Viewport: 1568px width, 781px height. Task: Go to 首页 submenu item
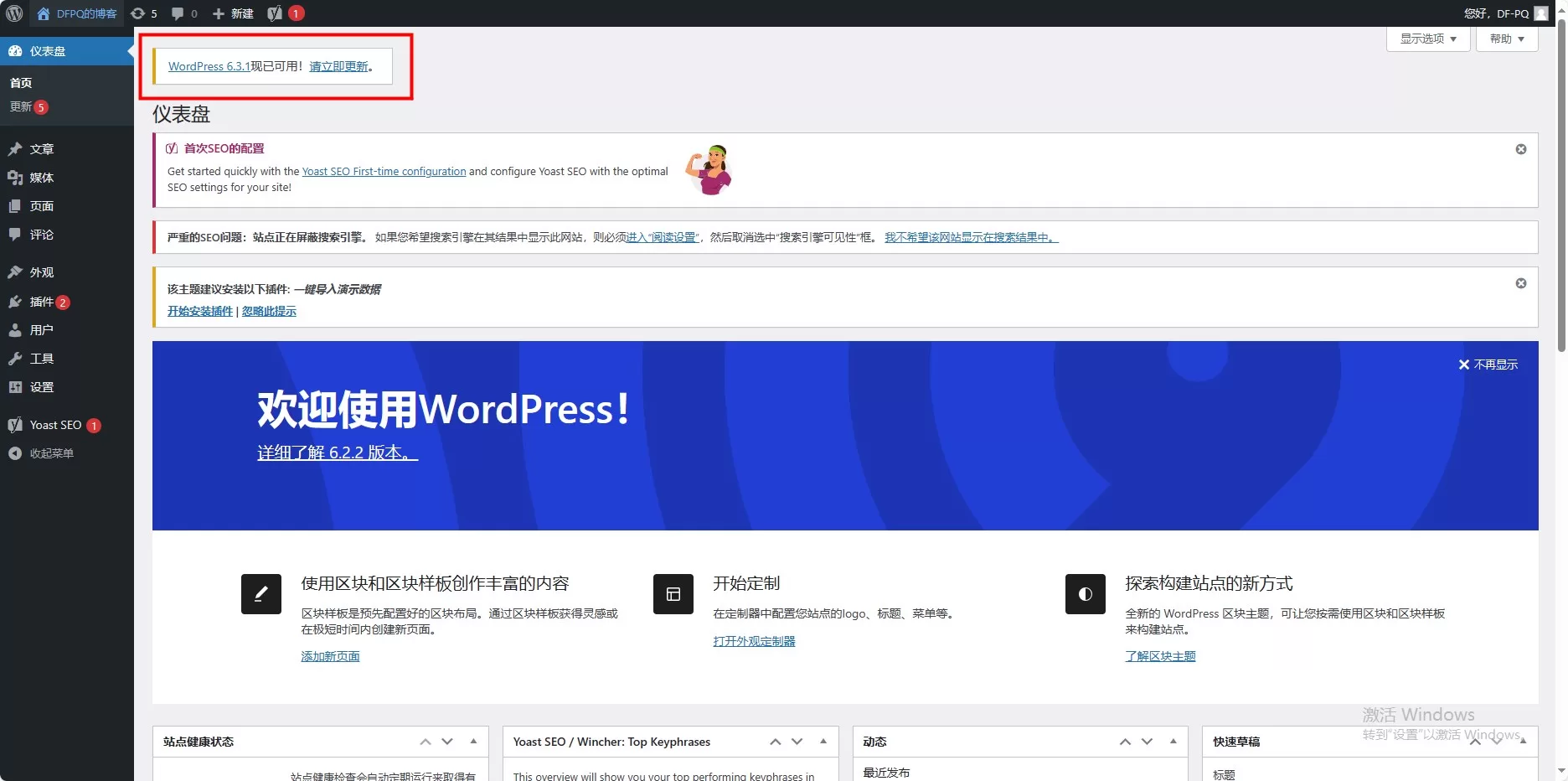21,83
